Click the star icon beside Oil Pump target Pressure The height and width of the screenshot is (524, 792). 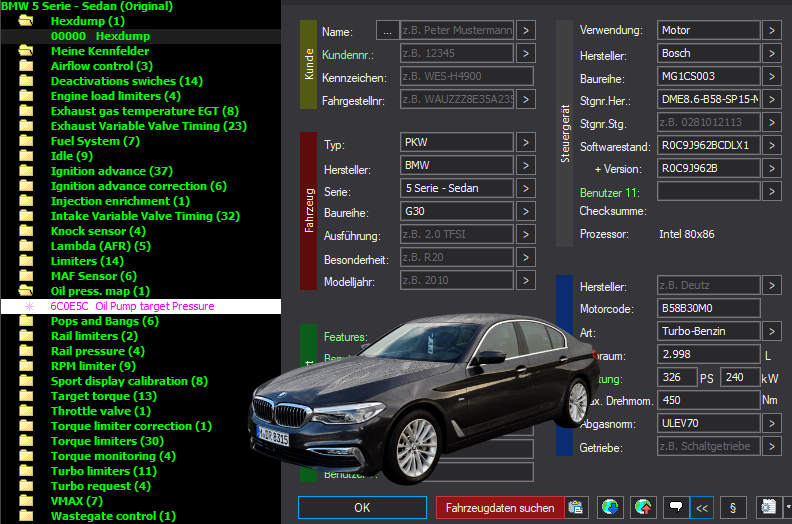pyautogui.click(x=29, y=306)
